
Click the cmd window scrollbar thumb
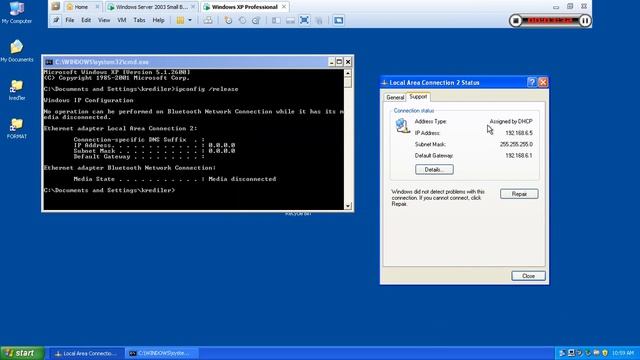point(348,82)
